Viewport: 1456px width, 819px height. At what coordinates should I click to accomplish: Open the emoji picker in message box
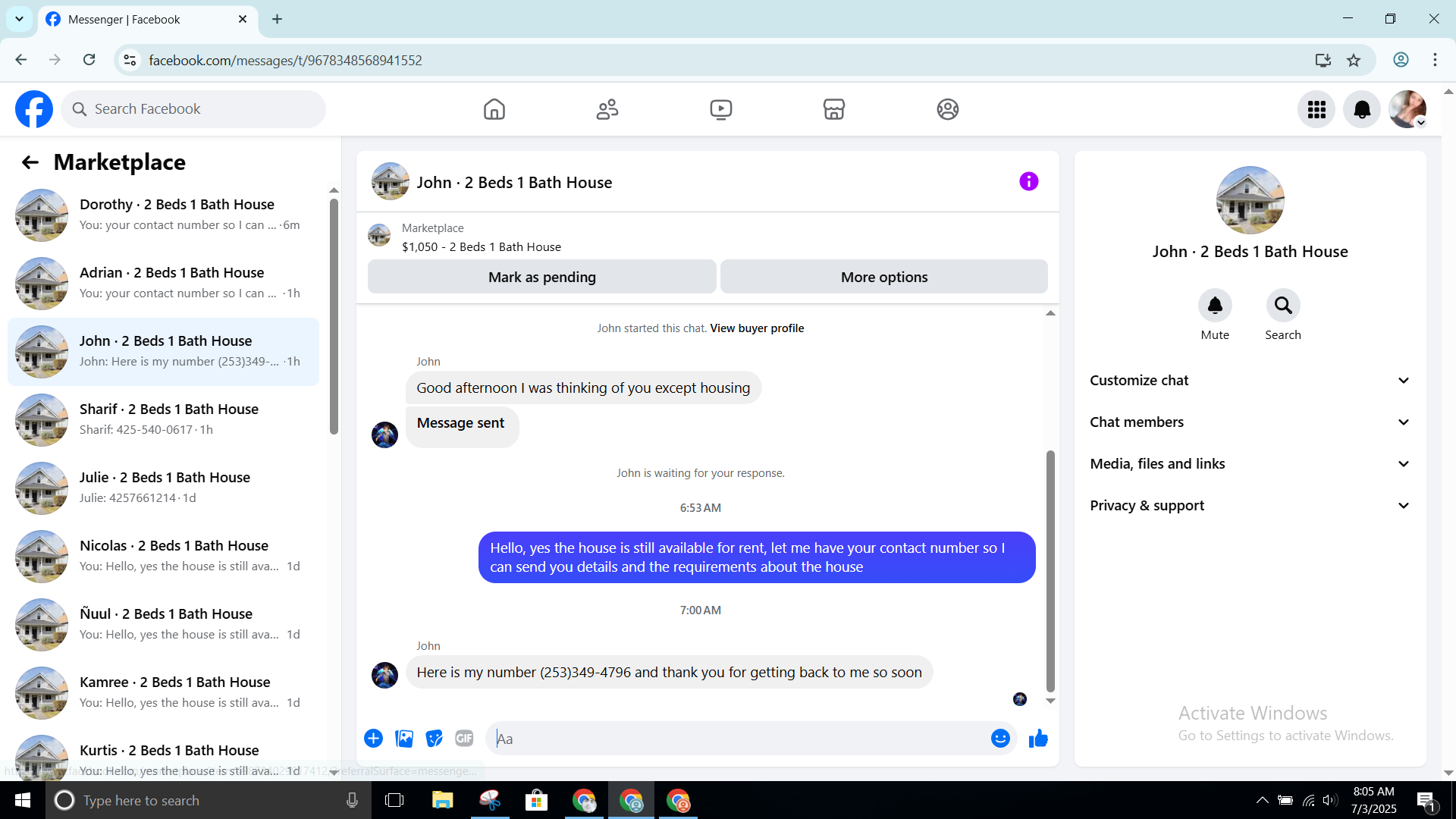click(x=1000, y=738)
